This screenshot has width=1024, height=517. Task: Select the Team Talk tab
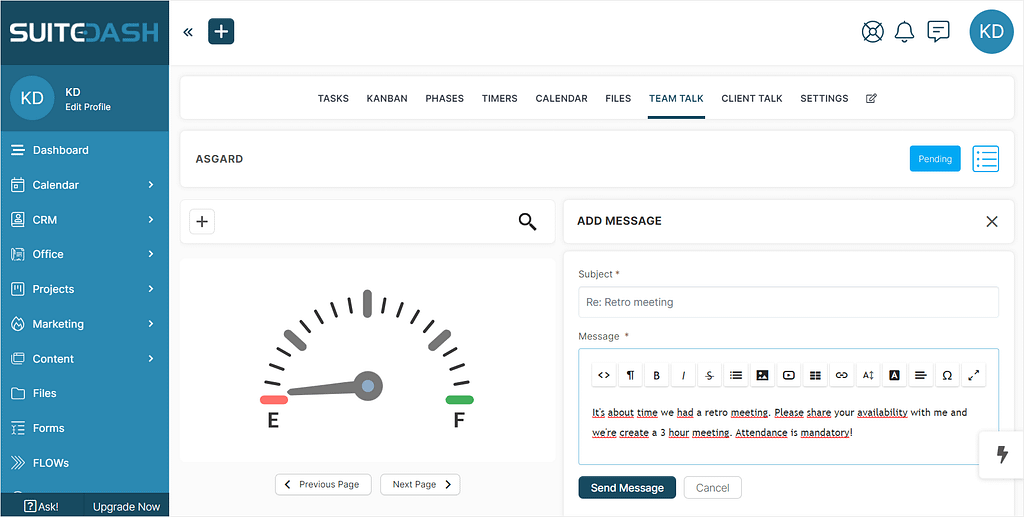(676, 99)
